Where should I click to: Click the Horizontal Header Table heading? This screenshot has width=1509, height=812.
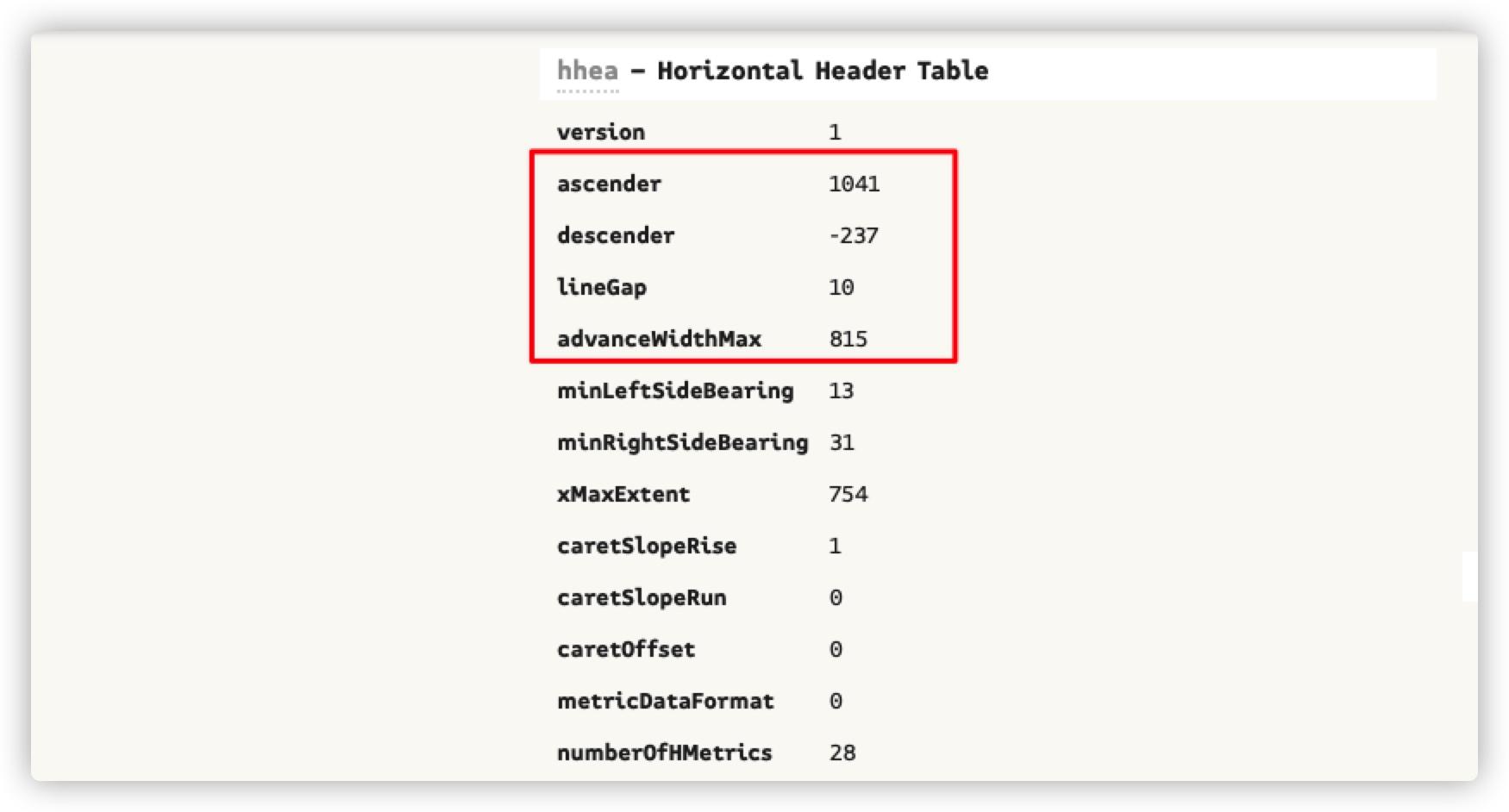click(x=823, y=71)
